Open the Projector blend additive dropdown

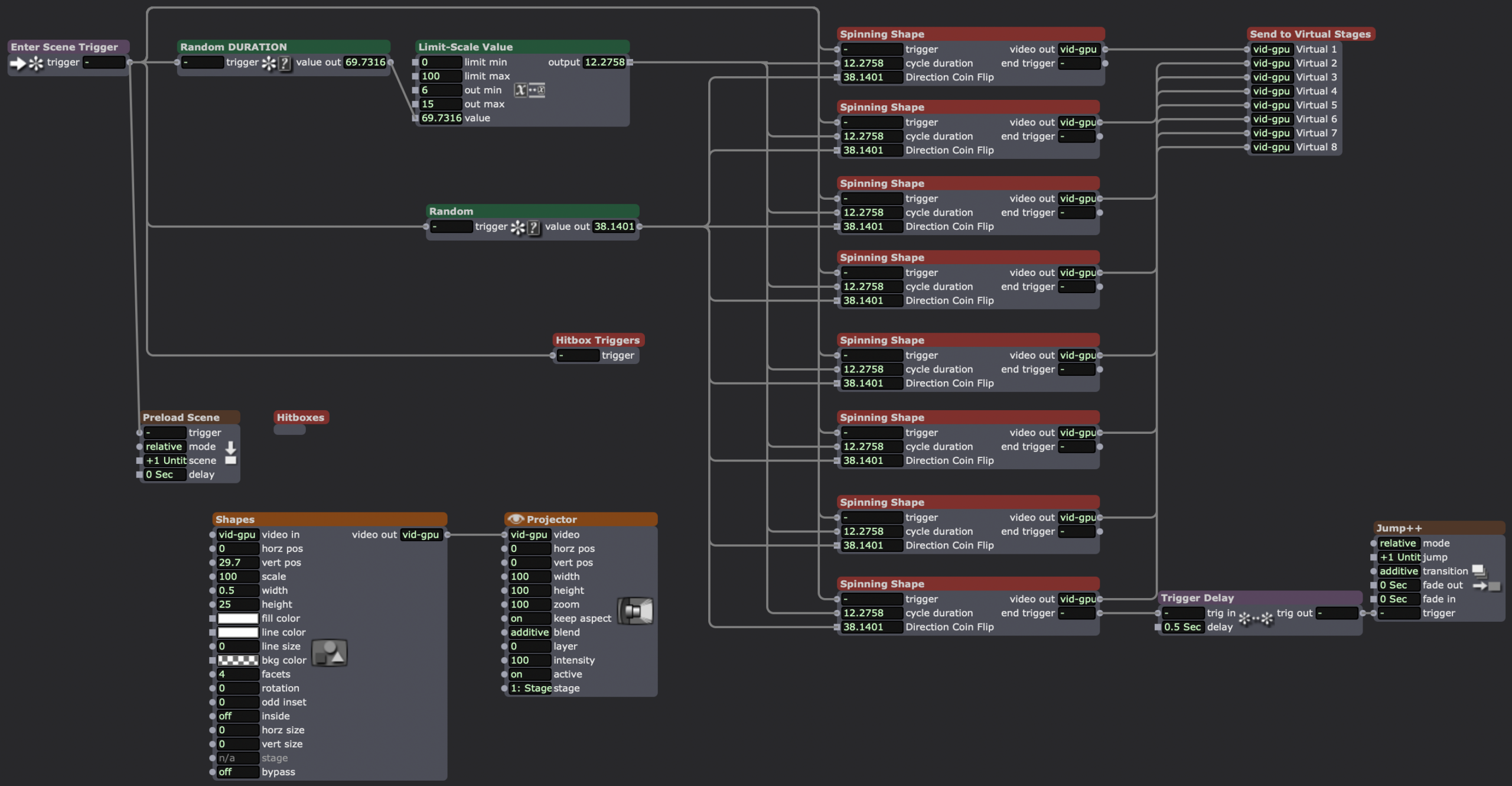529,632
